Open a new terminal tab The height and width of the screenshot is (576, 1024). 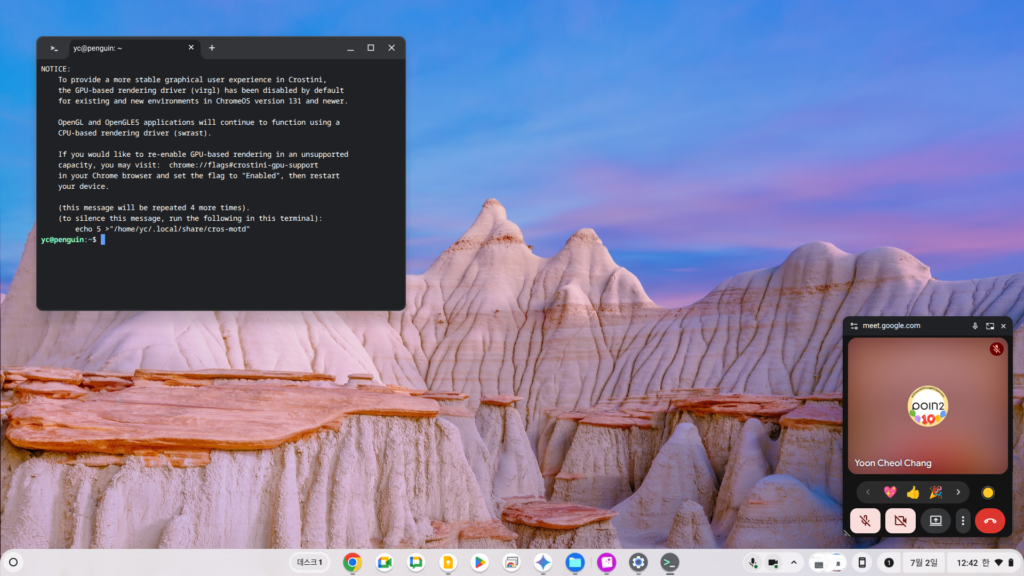point(212,48)
